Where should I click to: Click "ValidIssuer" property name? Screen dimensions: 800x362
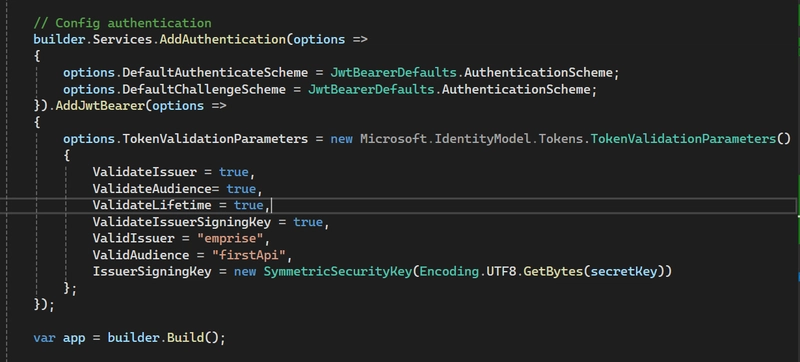[133, 238]
